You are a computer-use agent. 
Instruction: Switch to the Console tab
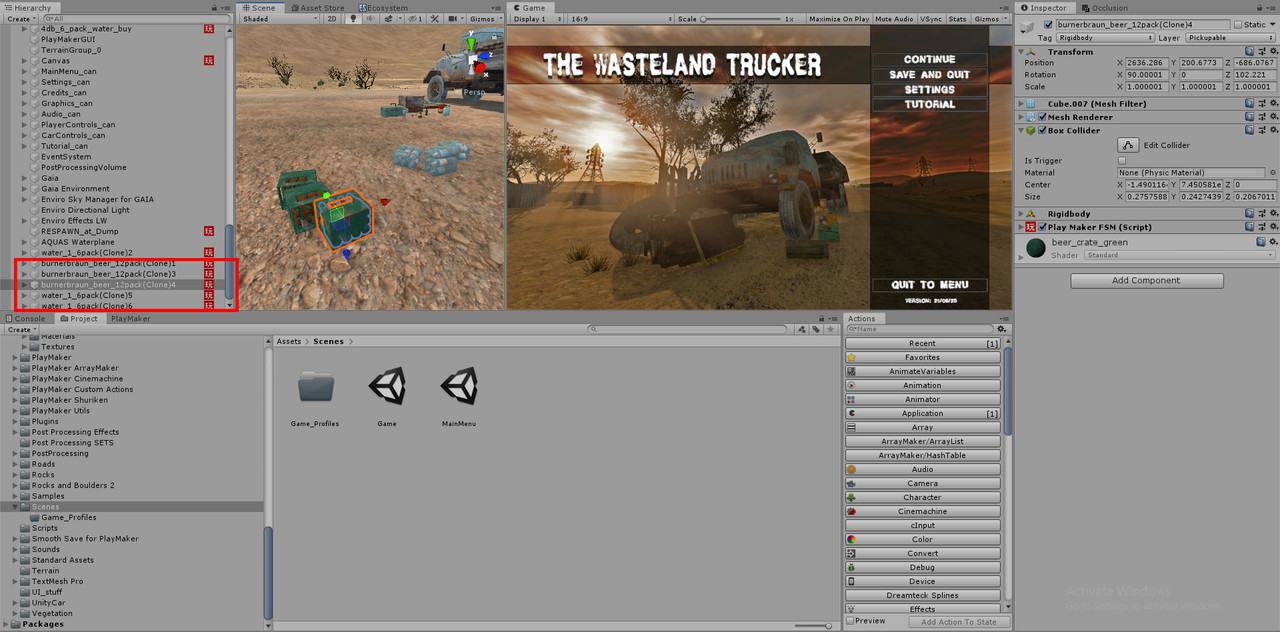[25, 318]
